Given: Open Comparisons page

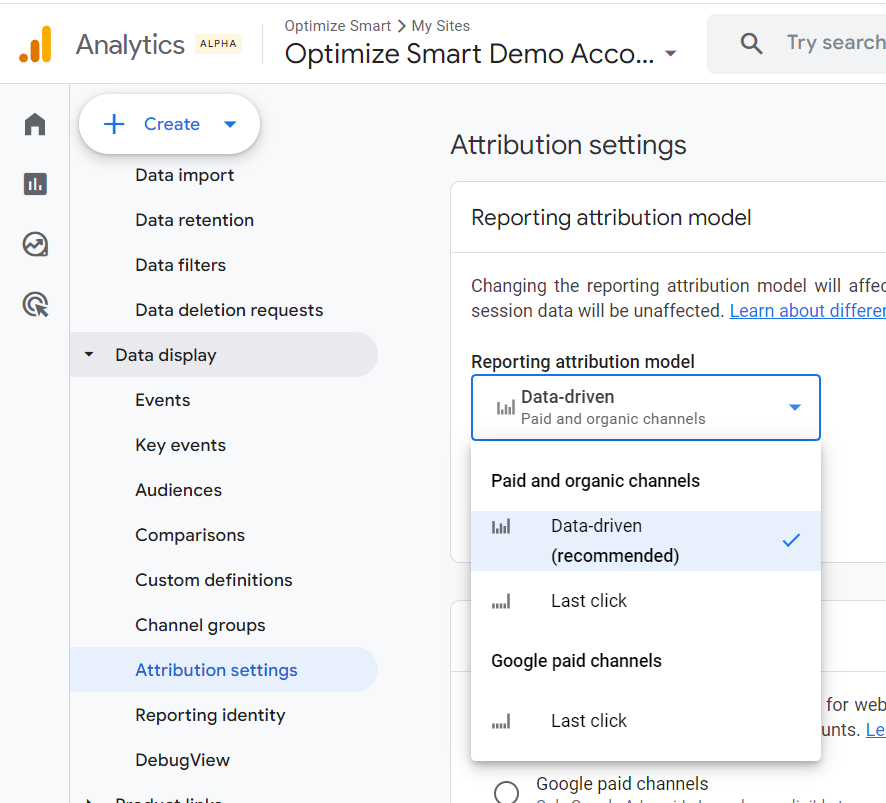Looking at the screenshot, I should point(190,535).
